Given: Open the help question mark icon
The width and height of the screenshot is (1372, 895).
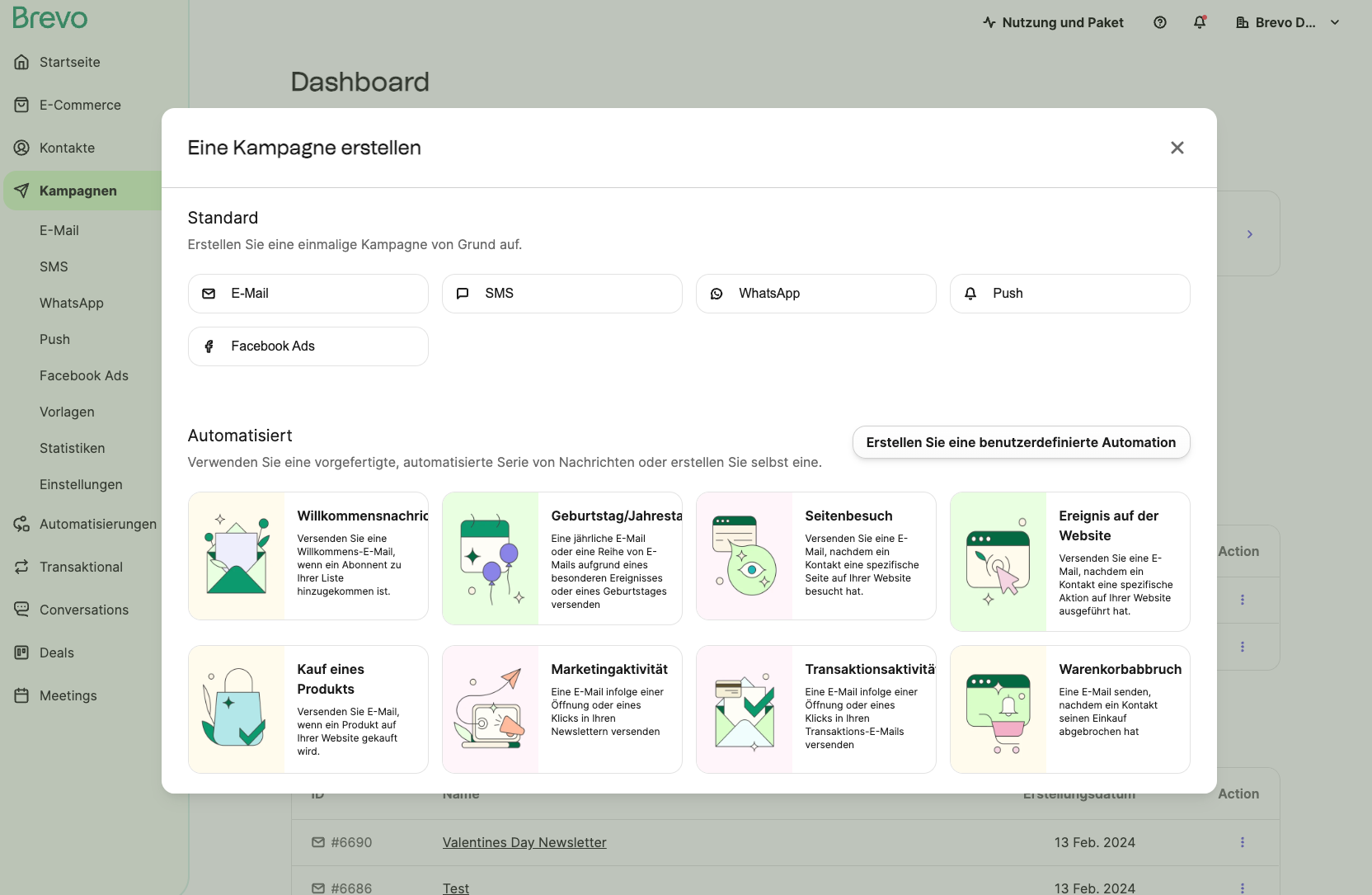Looking at the screenshot, I should [x=1160, y=23].
